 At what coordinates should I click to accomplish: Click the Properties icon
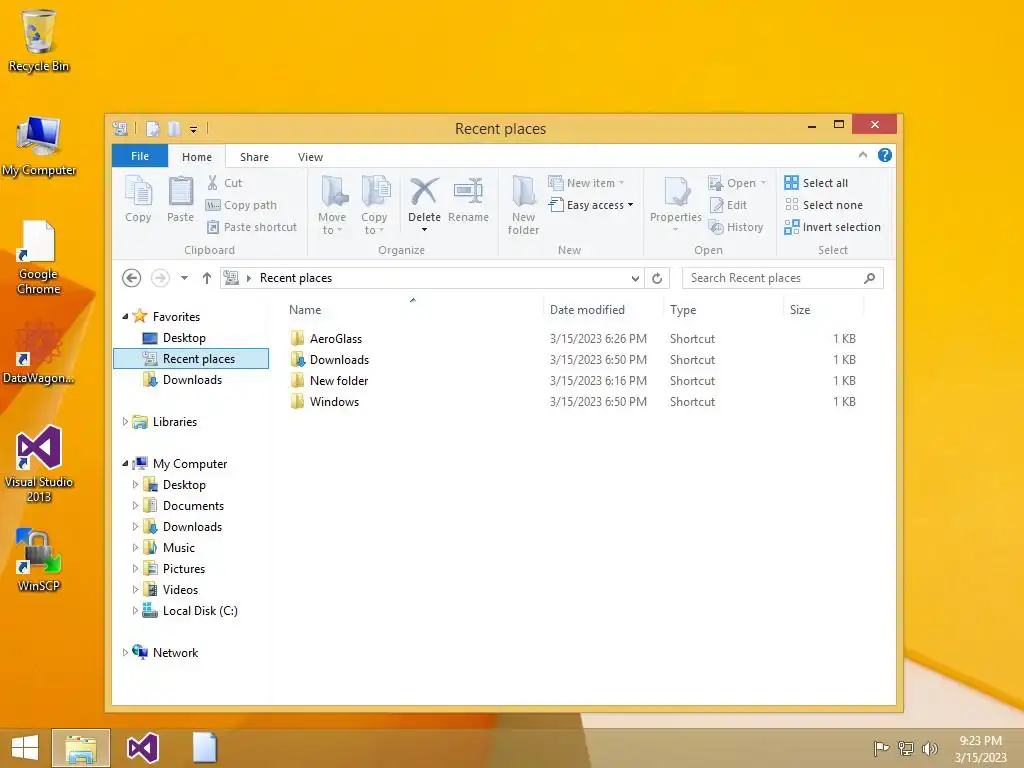pyautogui.click(x=675, y=192)
